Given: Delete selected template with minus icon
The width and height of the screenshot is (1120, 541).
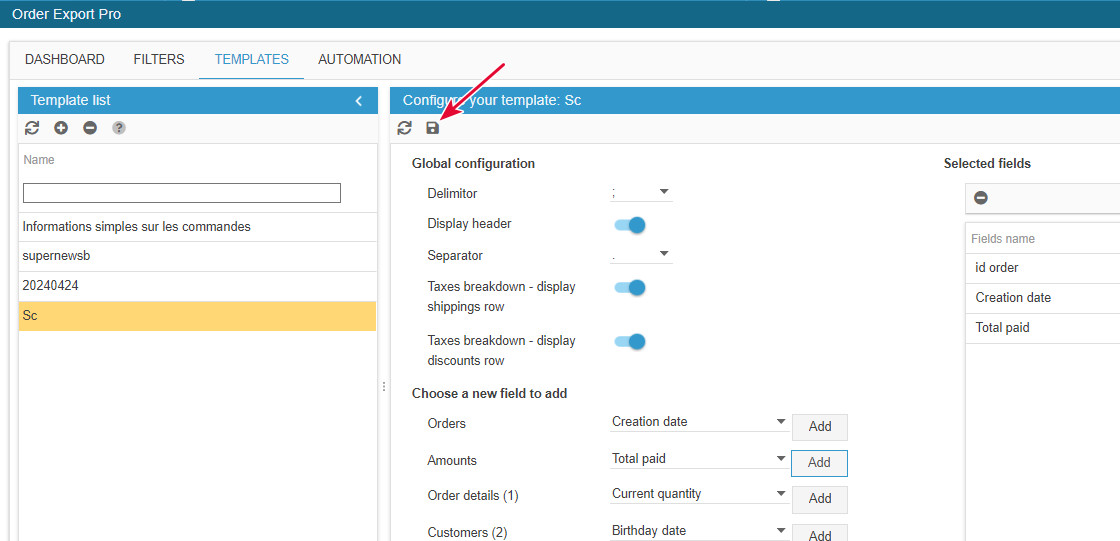Looking at the screenshot, I should pyautogui.click(x=90, y=128).
